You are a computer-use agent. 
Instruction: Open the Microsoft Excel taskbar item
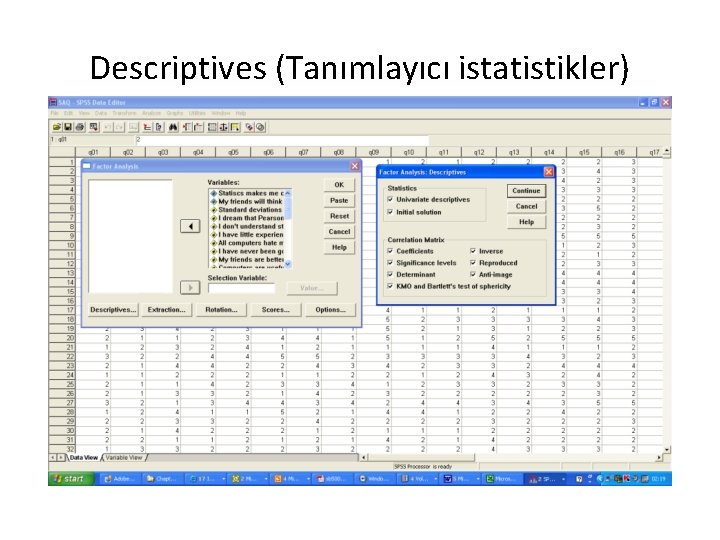[503, 479]
